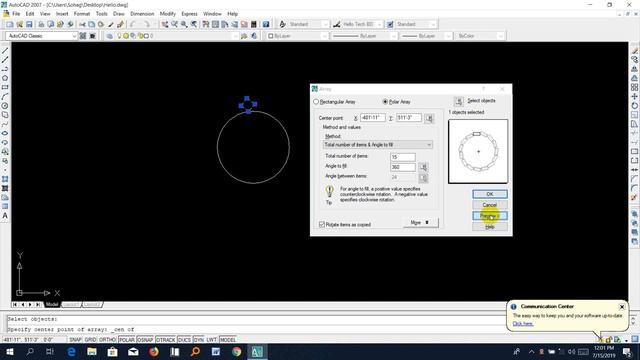Screen dimensions: 640x360
Task: Toggle ORTHO mode in status bar
Action: 107,340
